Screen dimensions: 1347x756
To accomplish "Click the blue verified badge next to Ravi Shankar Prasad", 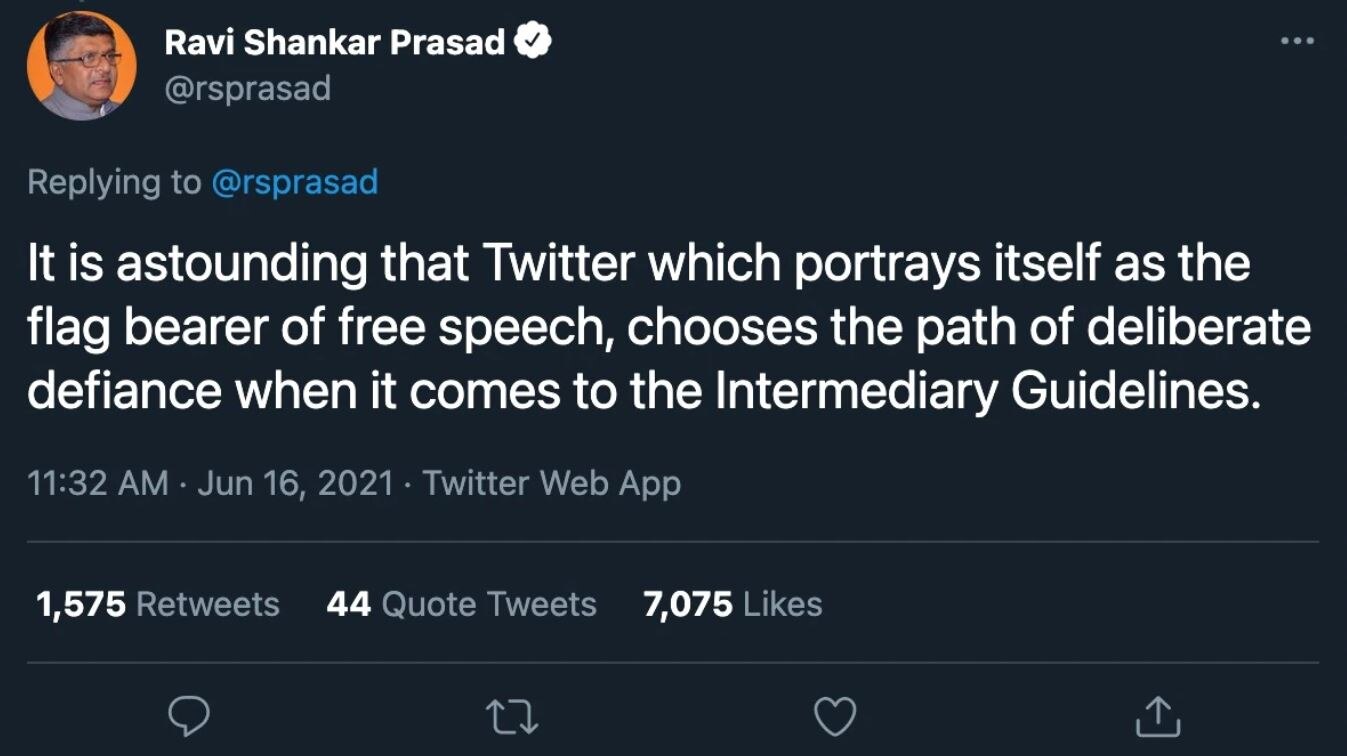I will (x=533, y=39).
